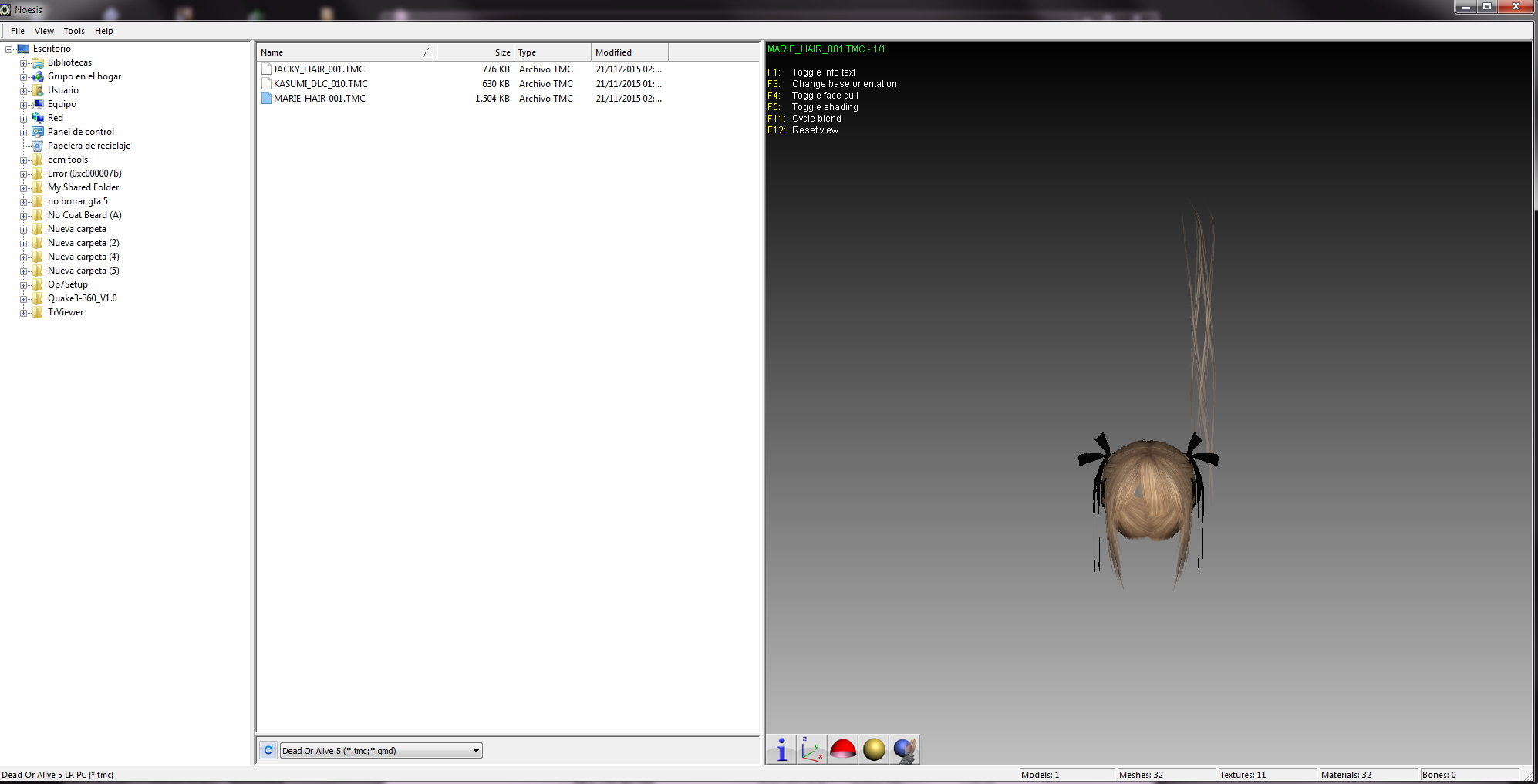
Task: Expand the Bibliotecas tree node
Action: 23,63
